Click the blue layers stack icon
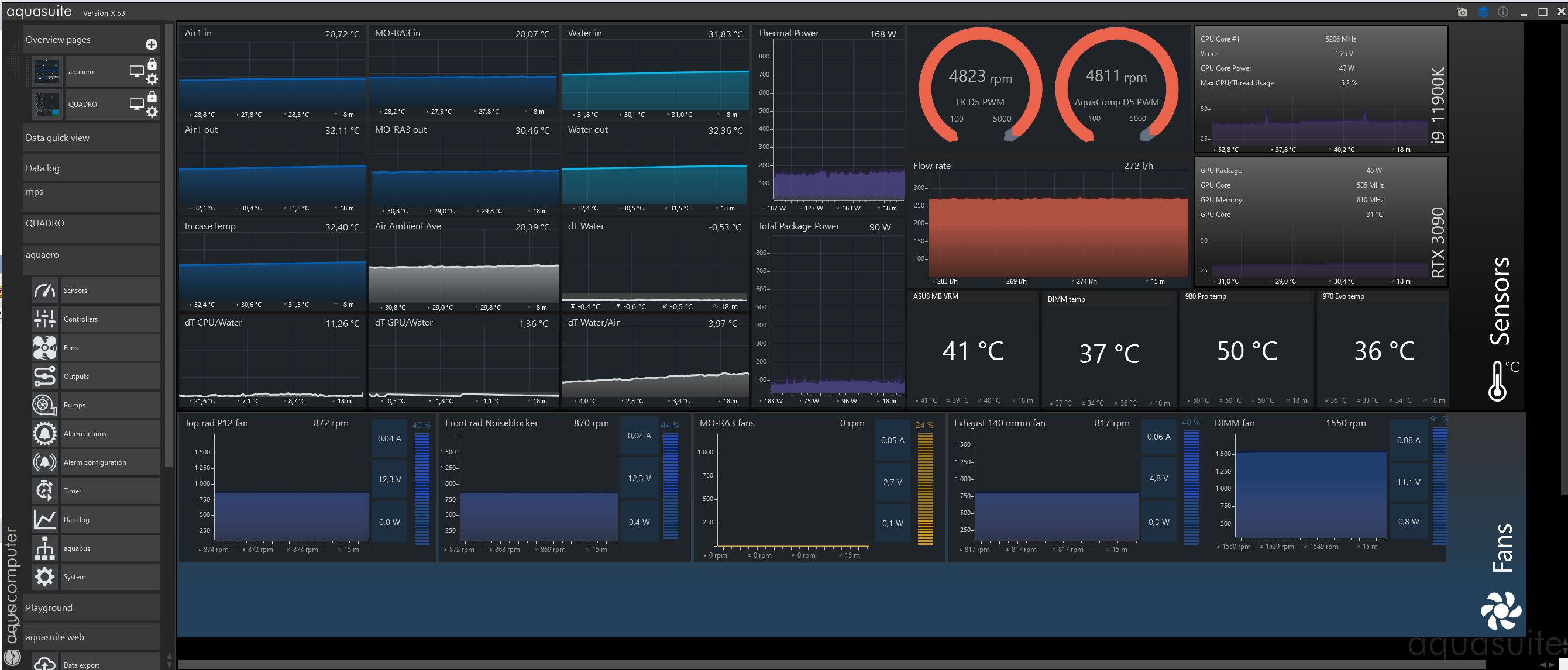This screenshot has width=1568, height=670. coord(1483,12)
